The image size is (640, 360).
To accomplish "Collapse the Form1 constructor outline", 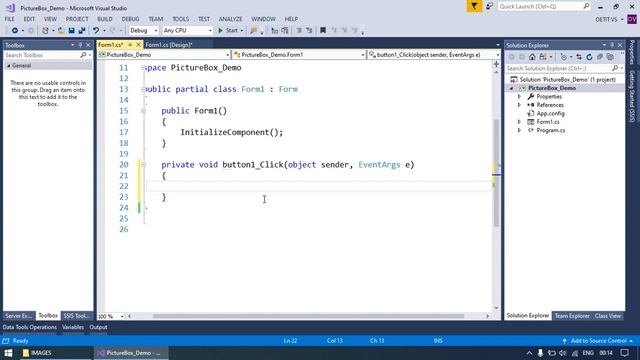I will click(143, 111).
